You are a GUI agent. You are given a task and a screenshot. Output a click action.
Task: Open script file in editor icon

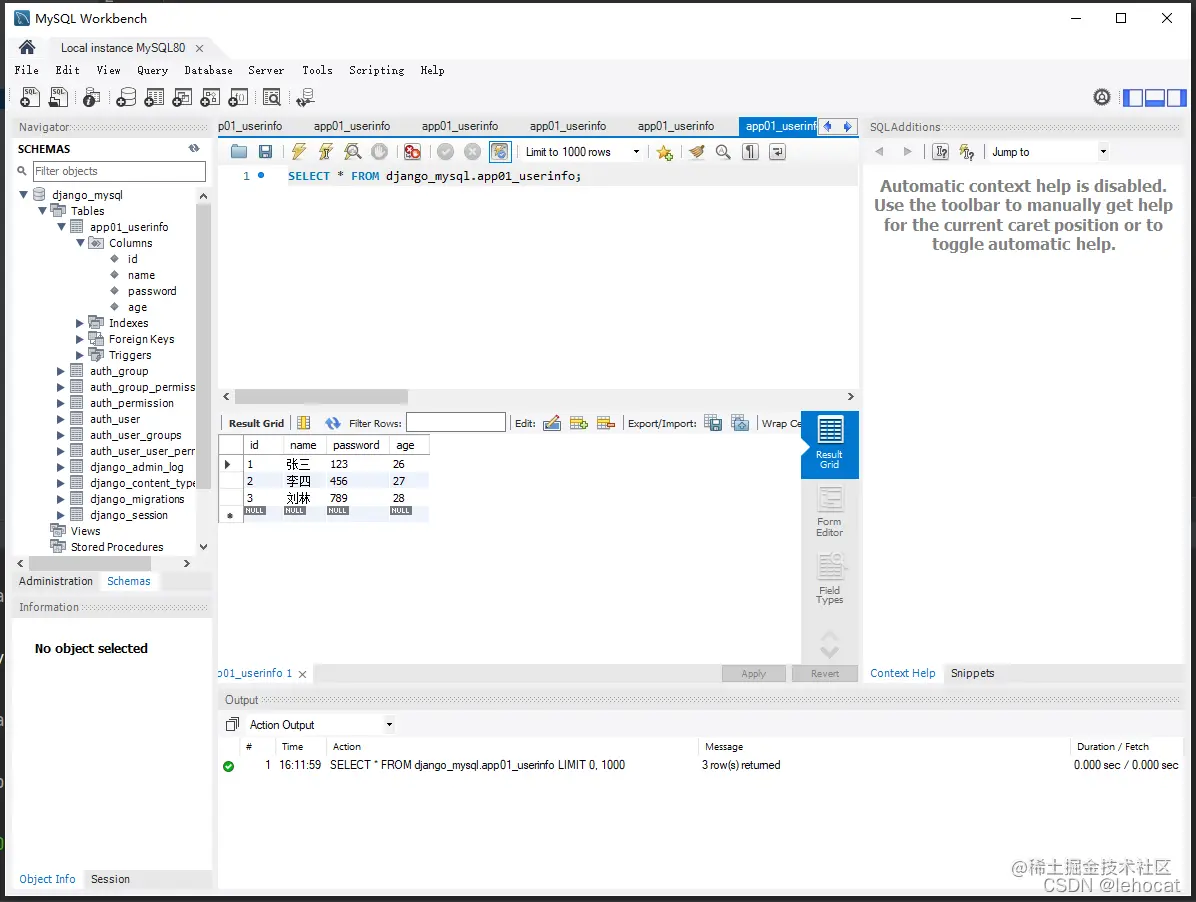coord(239,152)
